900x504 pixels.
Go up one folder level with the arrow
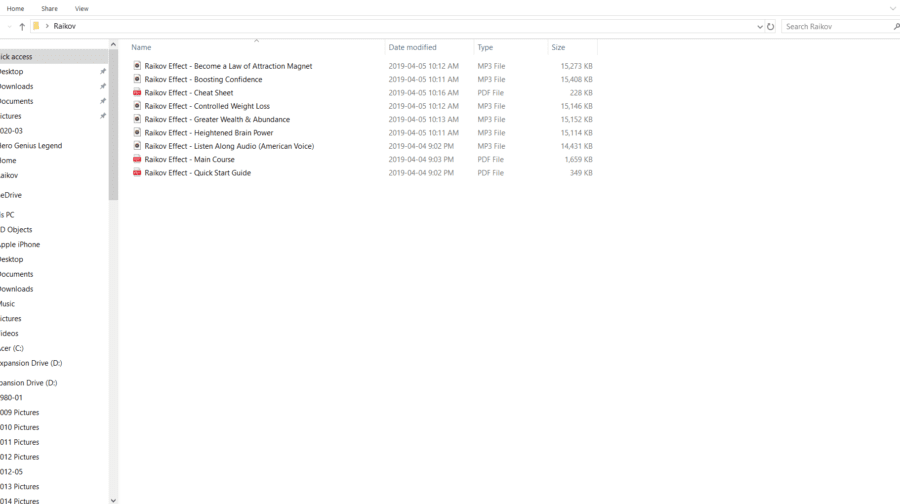[x=22, y=26]
